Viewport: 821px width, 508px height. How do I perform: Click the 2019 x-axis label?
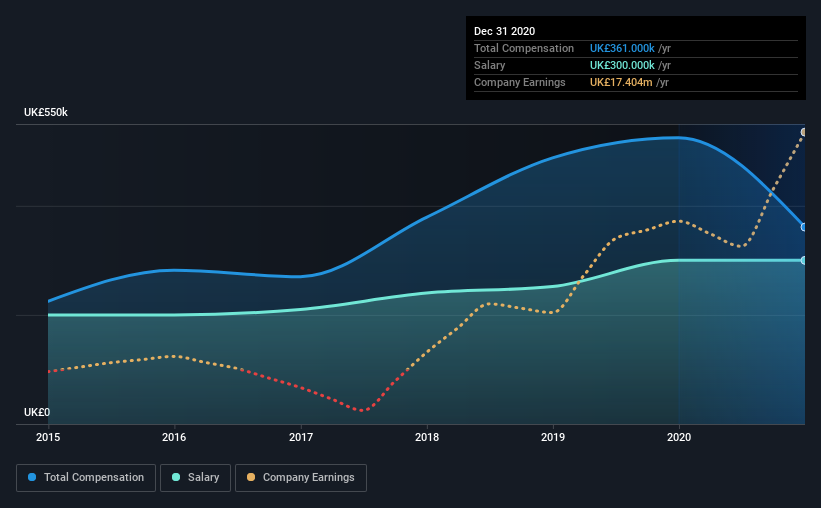(x=553, y=437)
